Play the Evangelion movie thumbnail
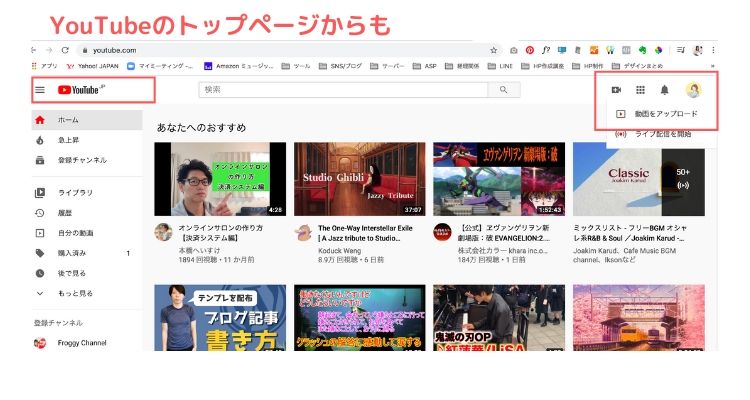Image resolution: width=750 pixels, height=400 pixels. pyautogui.click(x=499, y=179)
